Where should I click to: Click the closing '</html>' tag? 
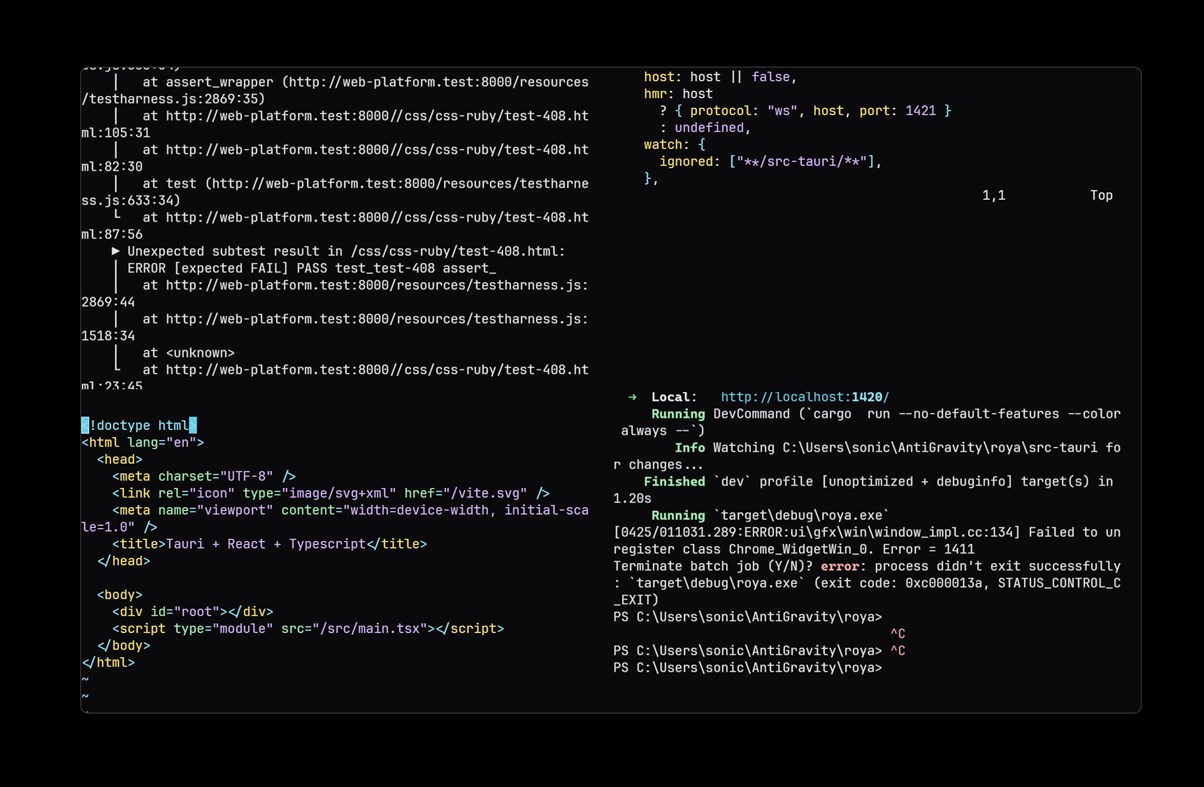[108, 663]
